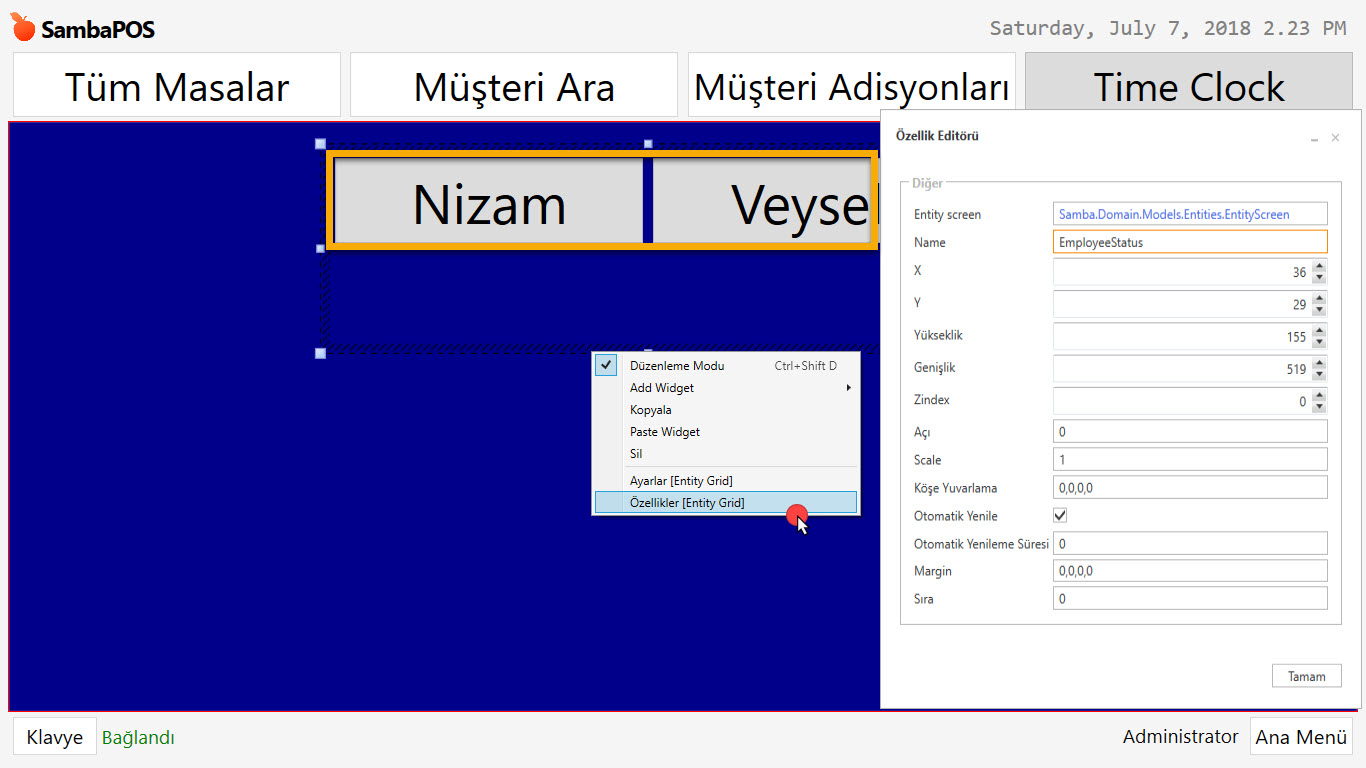Select the Nizam entity button
This screenshot has width=1366, height=768.
[487, 203]
